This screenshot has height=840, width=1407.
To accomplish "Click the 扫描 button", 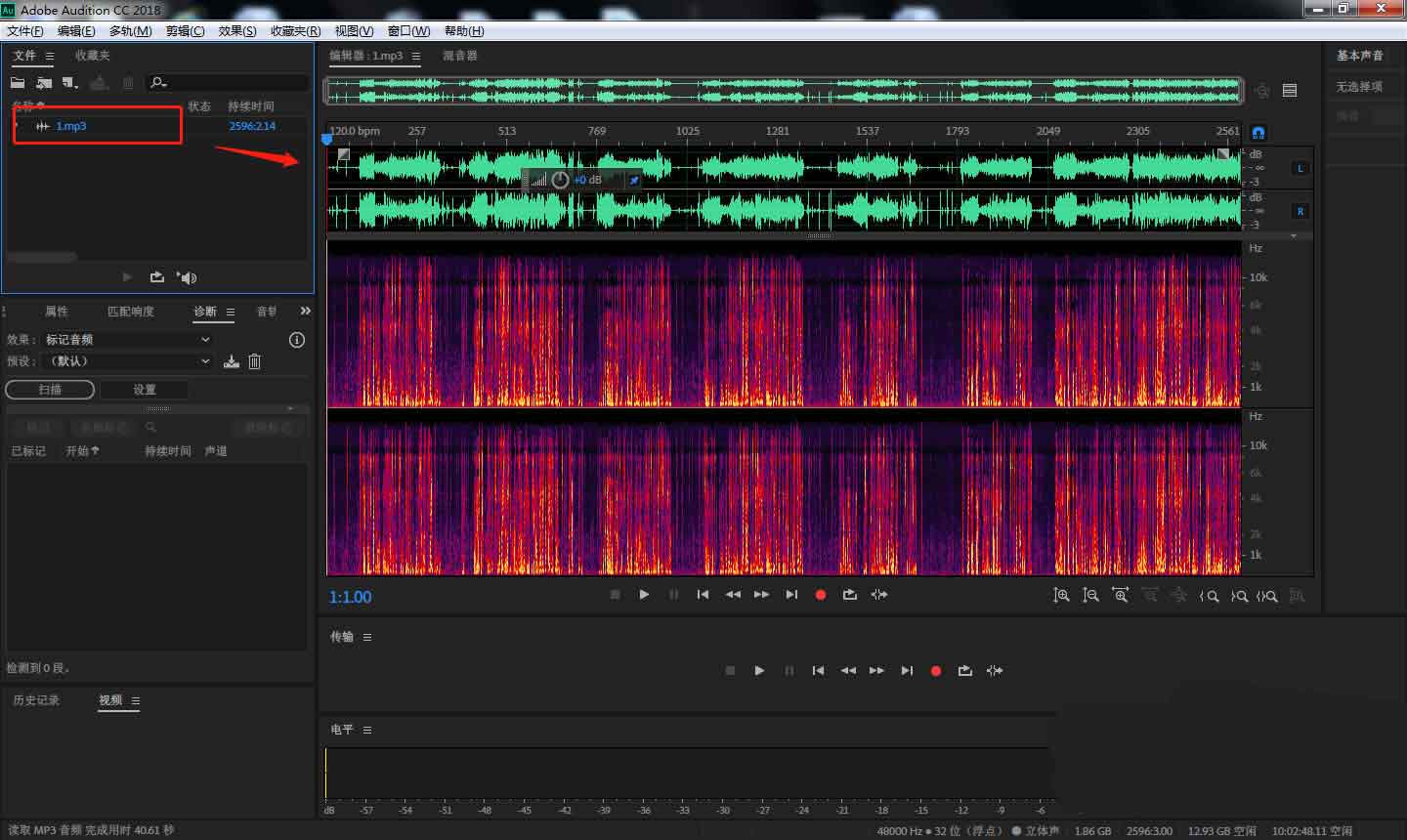I will point(50,390).
